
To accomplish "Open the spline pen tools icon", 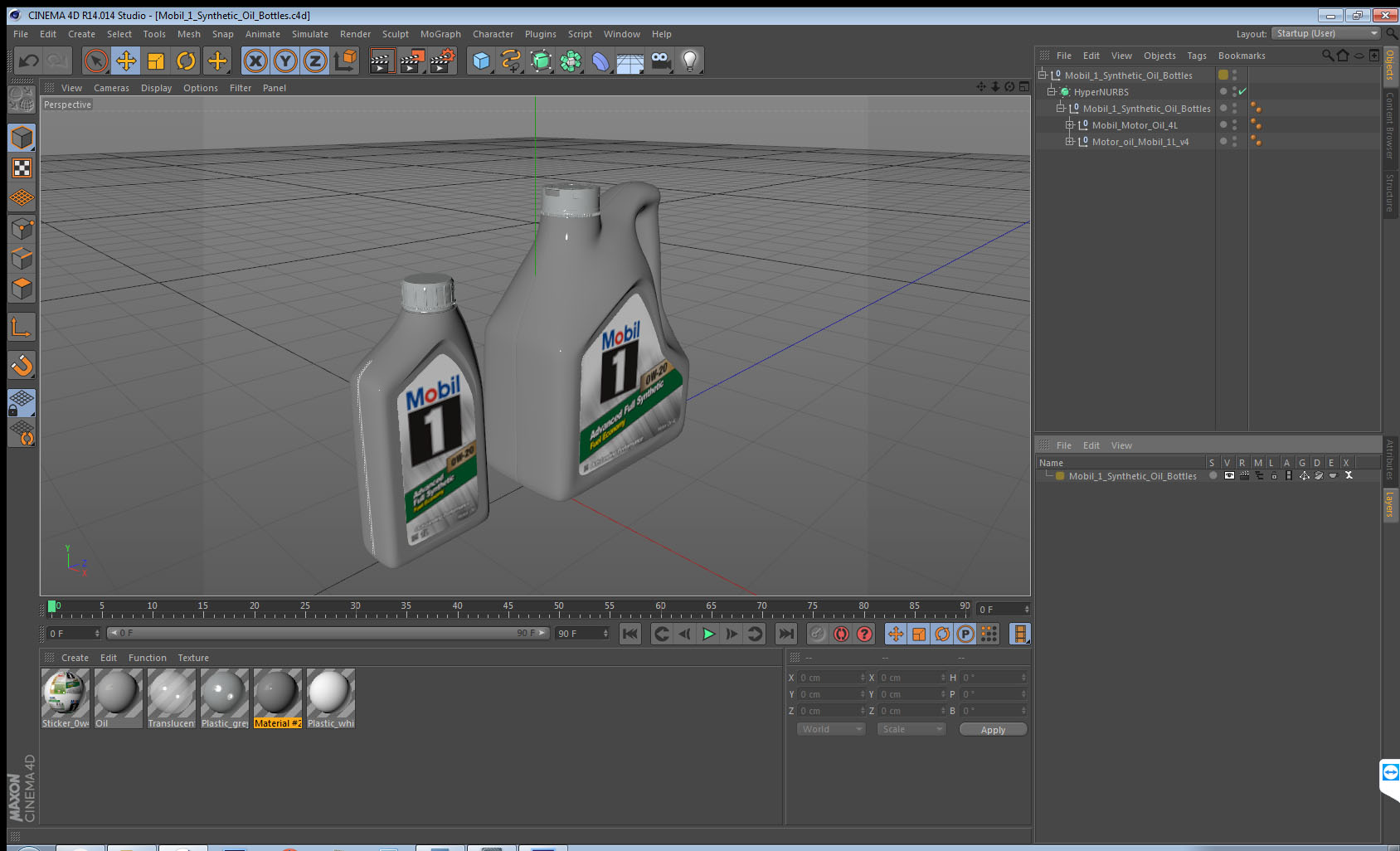I will pos(511,61).
